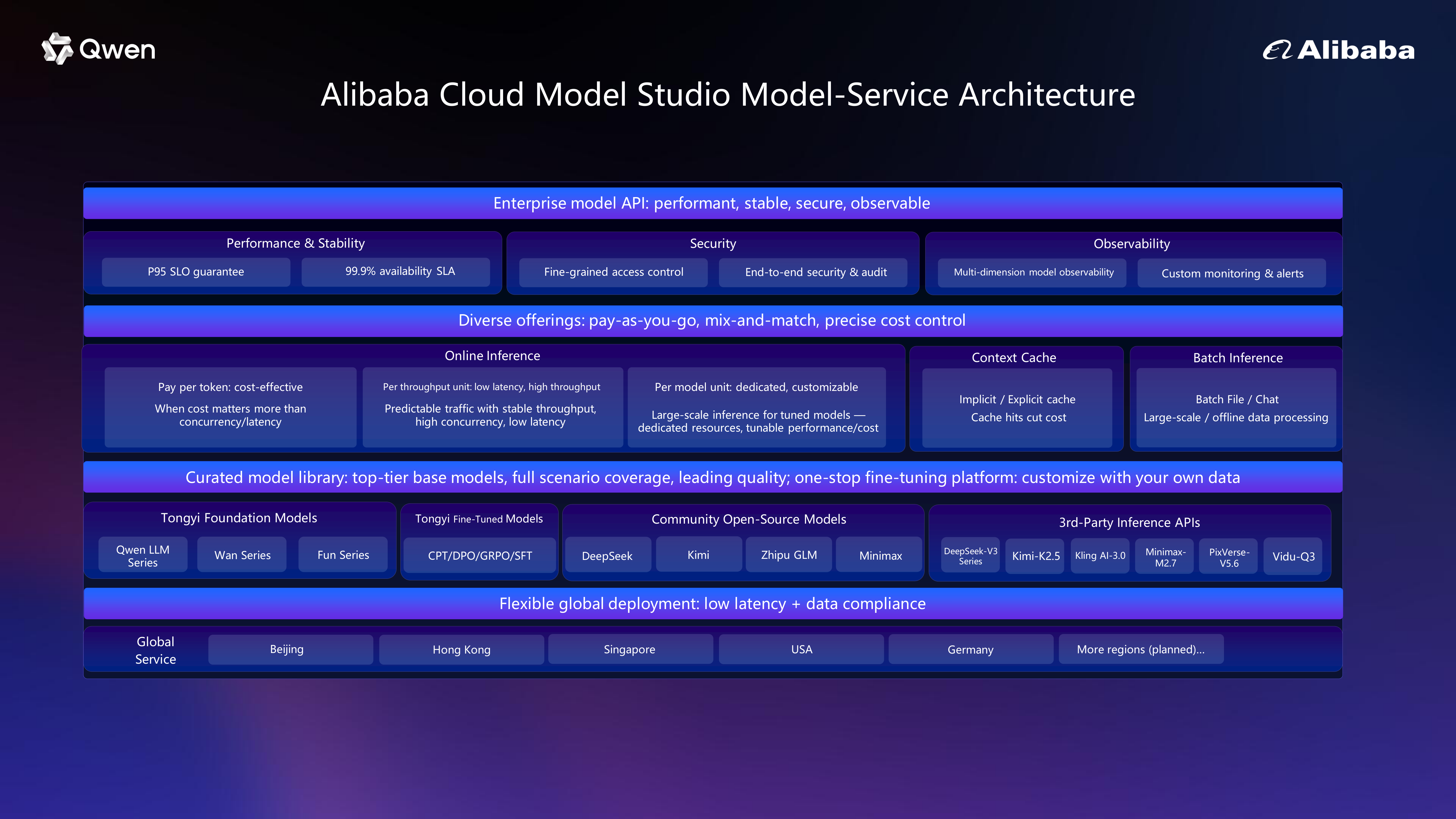
Task: Select the "Beijing" region box
Action: point(290,649)
